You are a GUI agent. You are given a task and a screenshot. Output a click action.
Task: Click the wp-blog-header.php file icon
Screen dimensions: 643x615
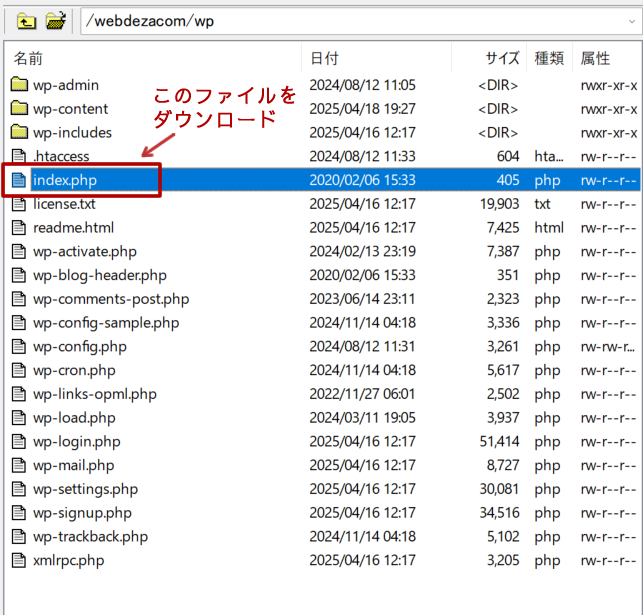point(18,275)
